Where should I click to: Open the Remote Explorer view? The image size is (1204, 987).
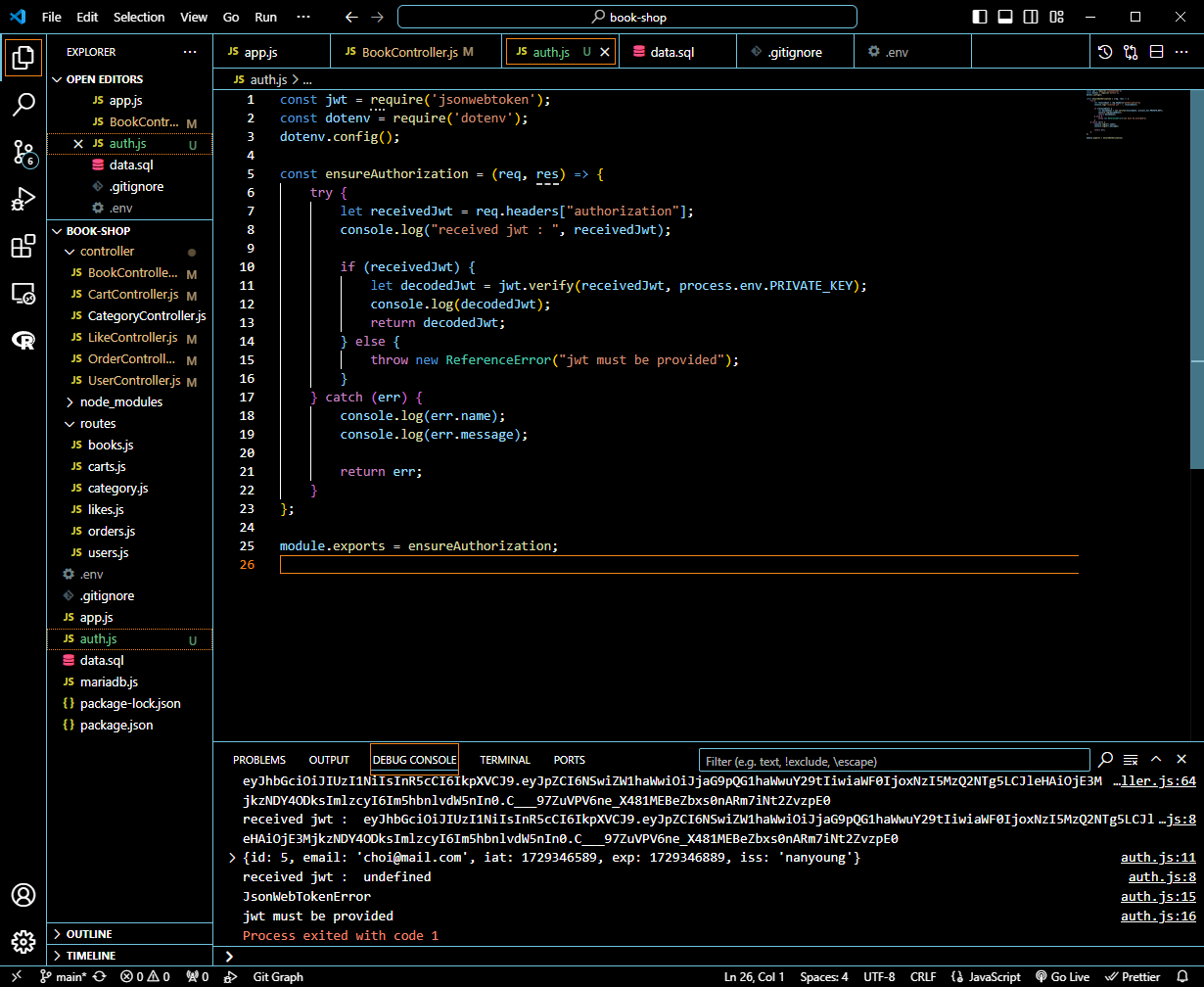(x=23, y=293)
